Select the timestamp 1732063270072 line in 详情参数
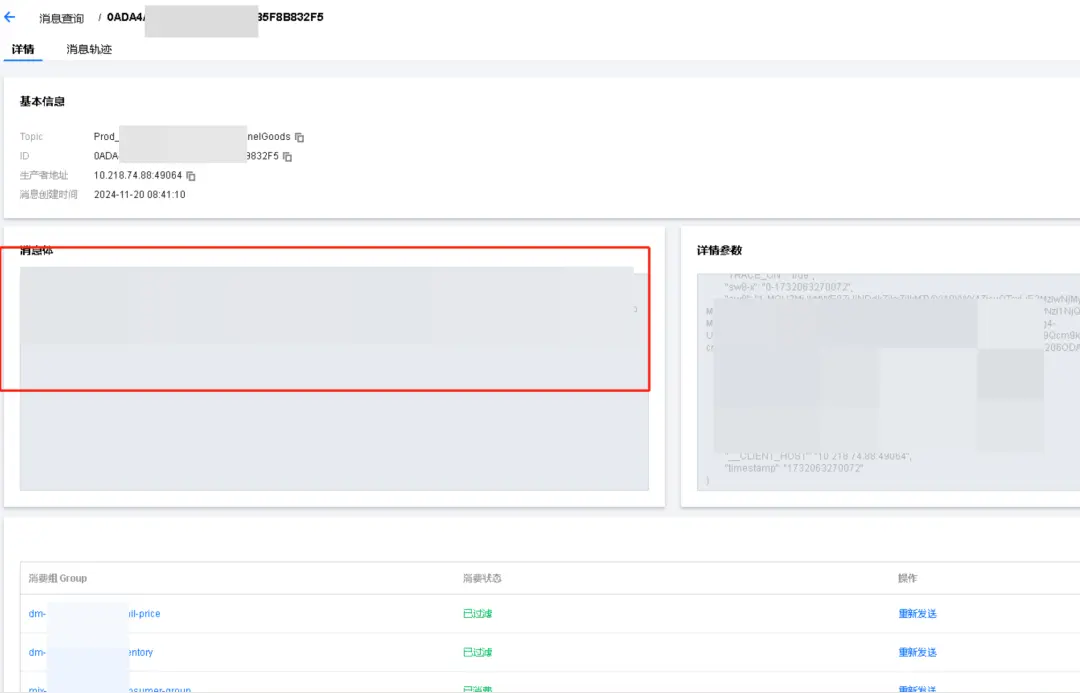Image resolution: width=1080 pixels, height=693 pixels. (793, 468)
